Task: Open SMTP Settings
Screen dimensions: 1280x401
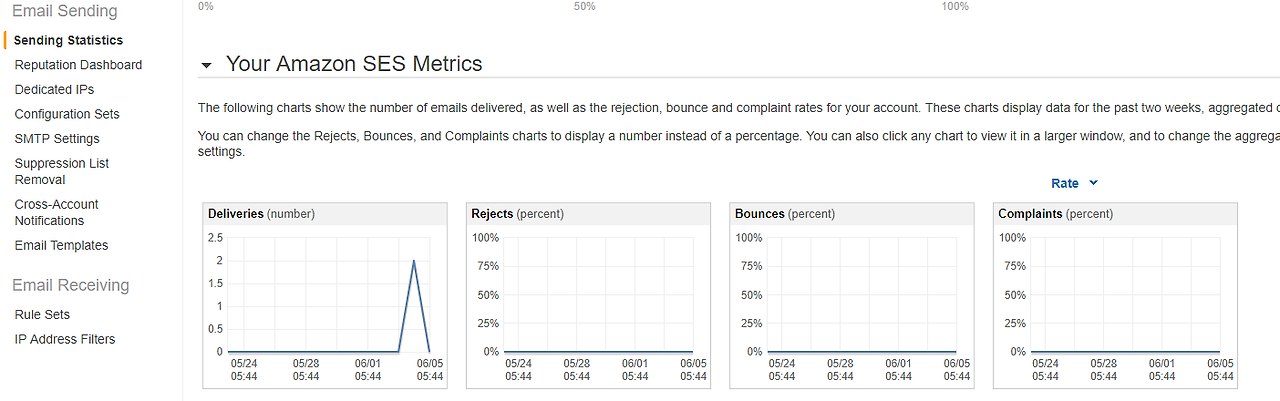Action: coord(57,139)
